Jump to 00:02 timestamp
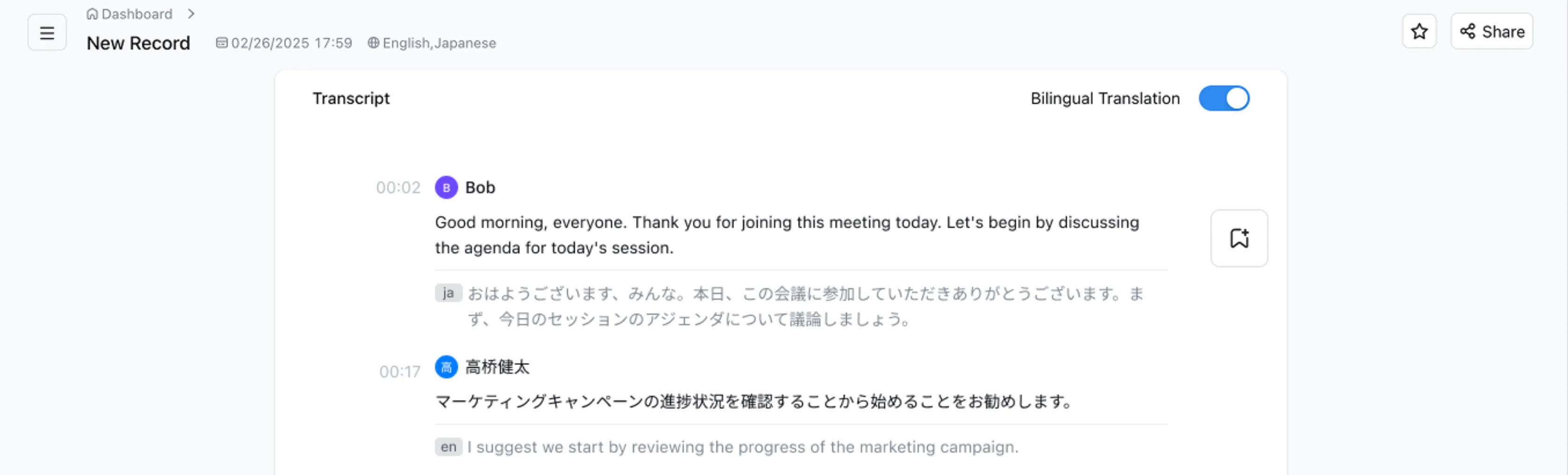 pyautogui.click(x=398, y=187)
